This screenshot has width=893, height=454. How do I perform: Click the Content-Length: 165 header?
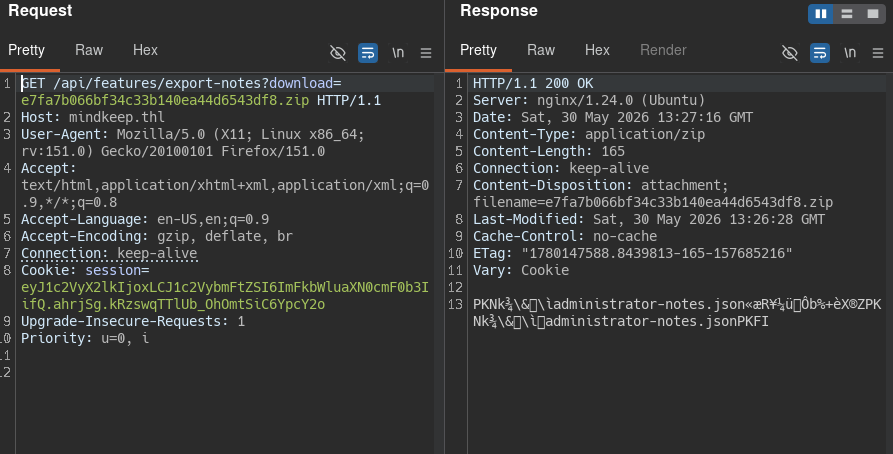pos(549,152)
